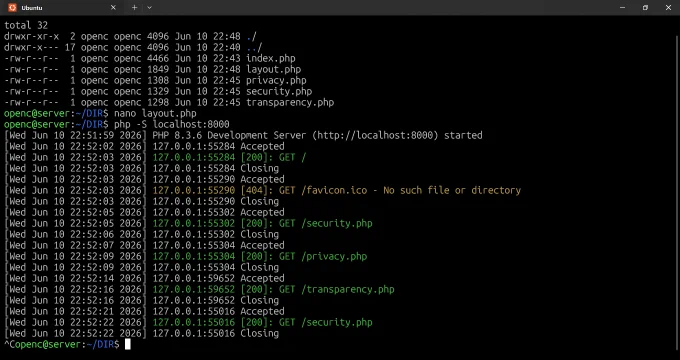Click the 'php -S localhost:8000' command
The image size is (680, 360).
click(172, 124)
